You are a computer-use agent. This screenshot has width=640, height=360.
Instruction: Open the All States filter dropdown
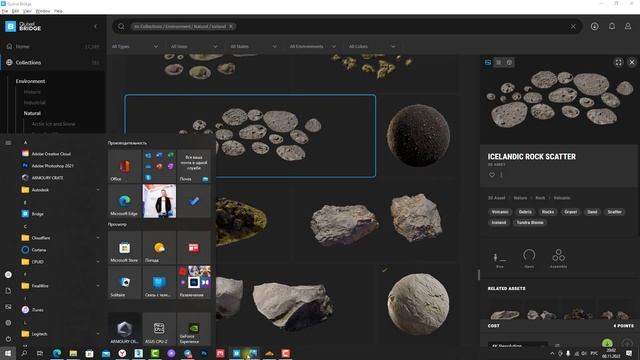[253, 47]
